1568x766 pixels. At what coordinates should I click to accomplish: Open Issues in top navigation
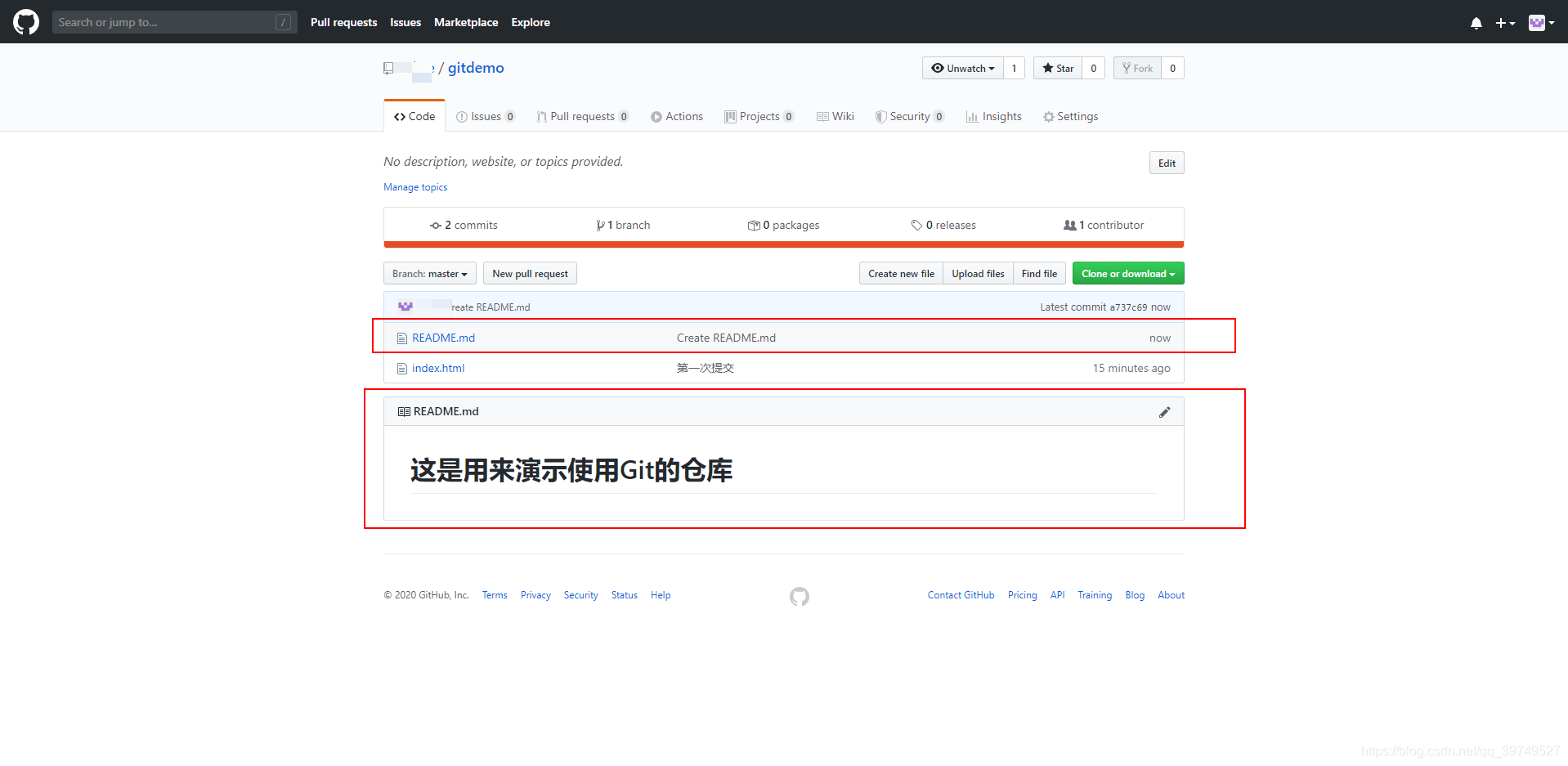tap(405, 22)
